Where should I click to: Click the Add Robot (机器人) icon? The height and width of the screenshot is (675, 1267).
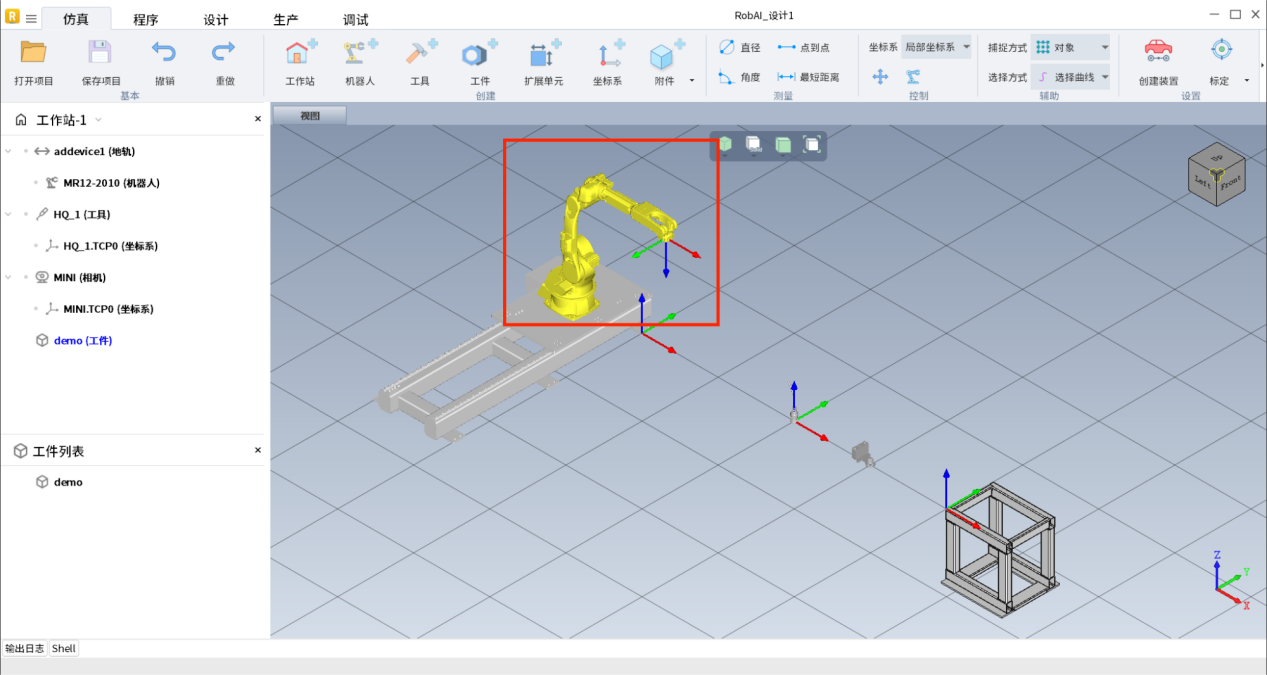pos(360,54)
